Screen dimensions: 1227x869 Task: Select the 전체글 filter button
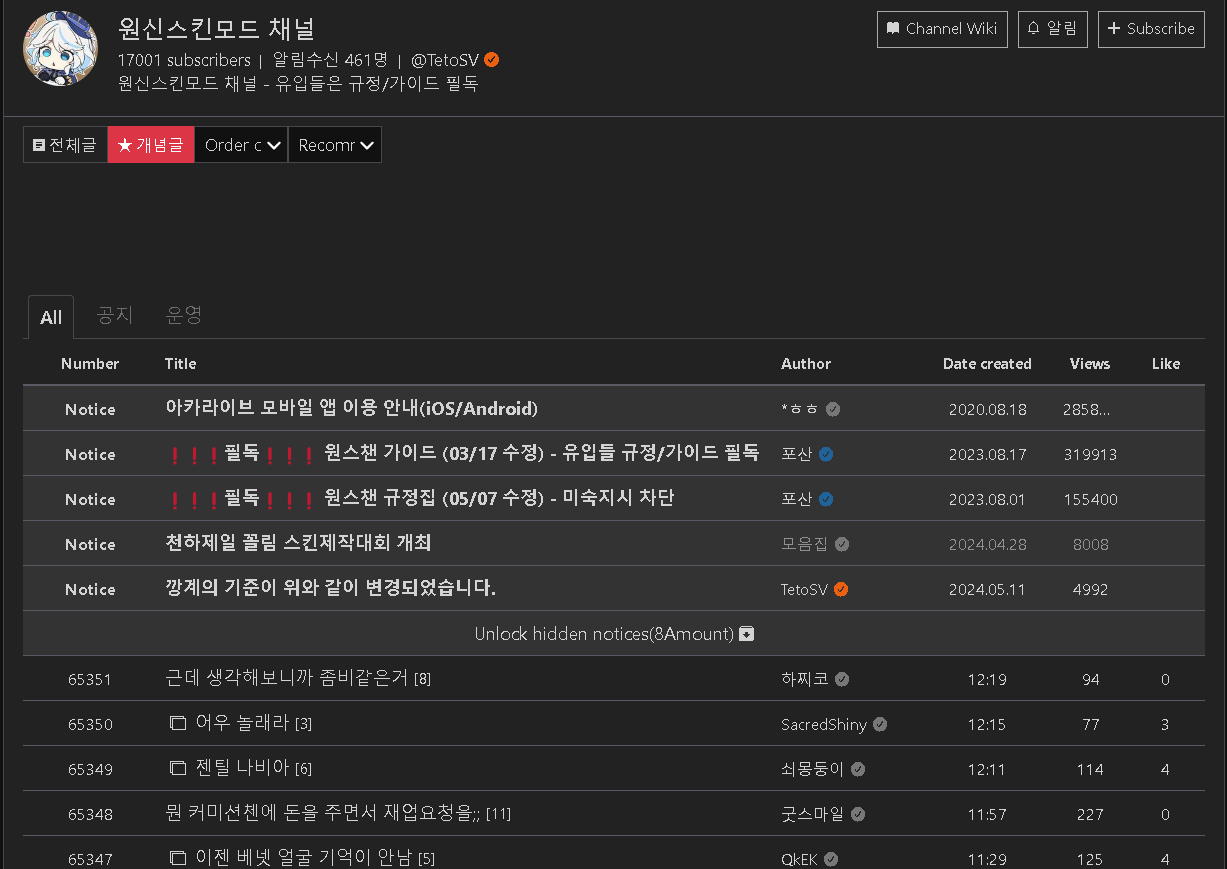[65, 145]
